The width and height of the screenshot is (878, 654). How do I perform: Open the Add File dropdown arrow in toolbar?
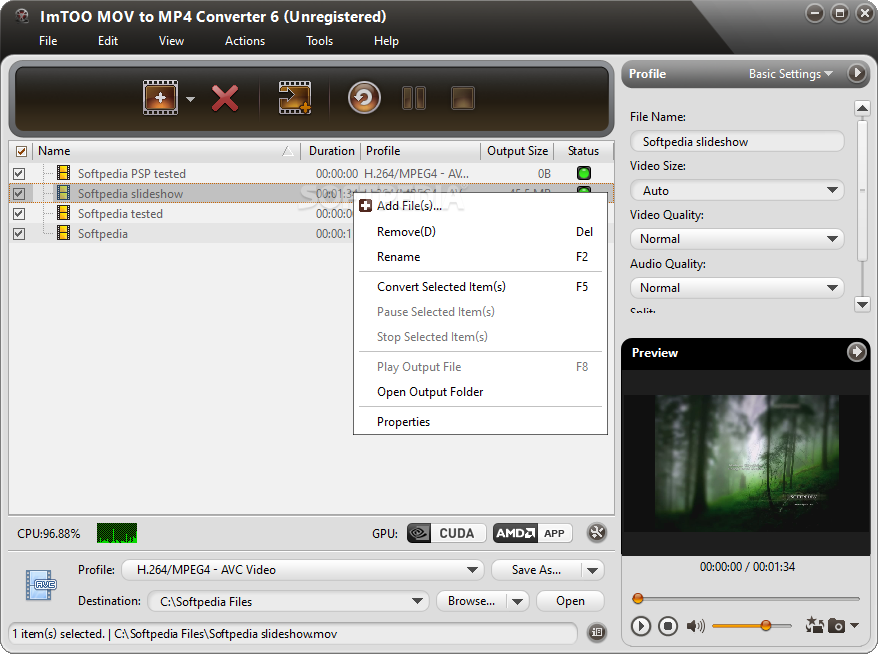190,99
